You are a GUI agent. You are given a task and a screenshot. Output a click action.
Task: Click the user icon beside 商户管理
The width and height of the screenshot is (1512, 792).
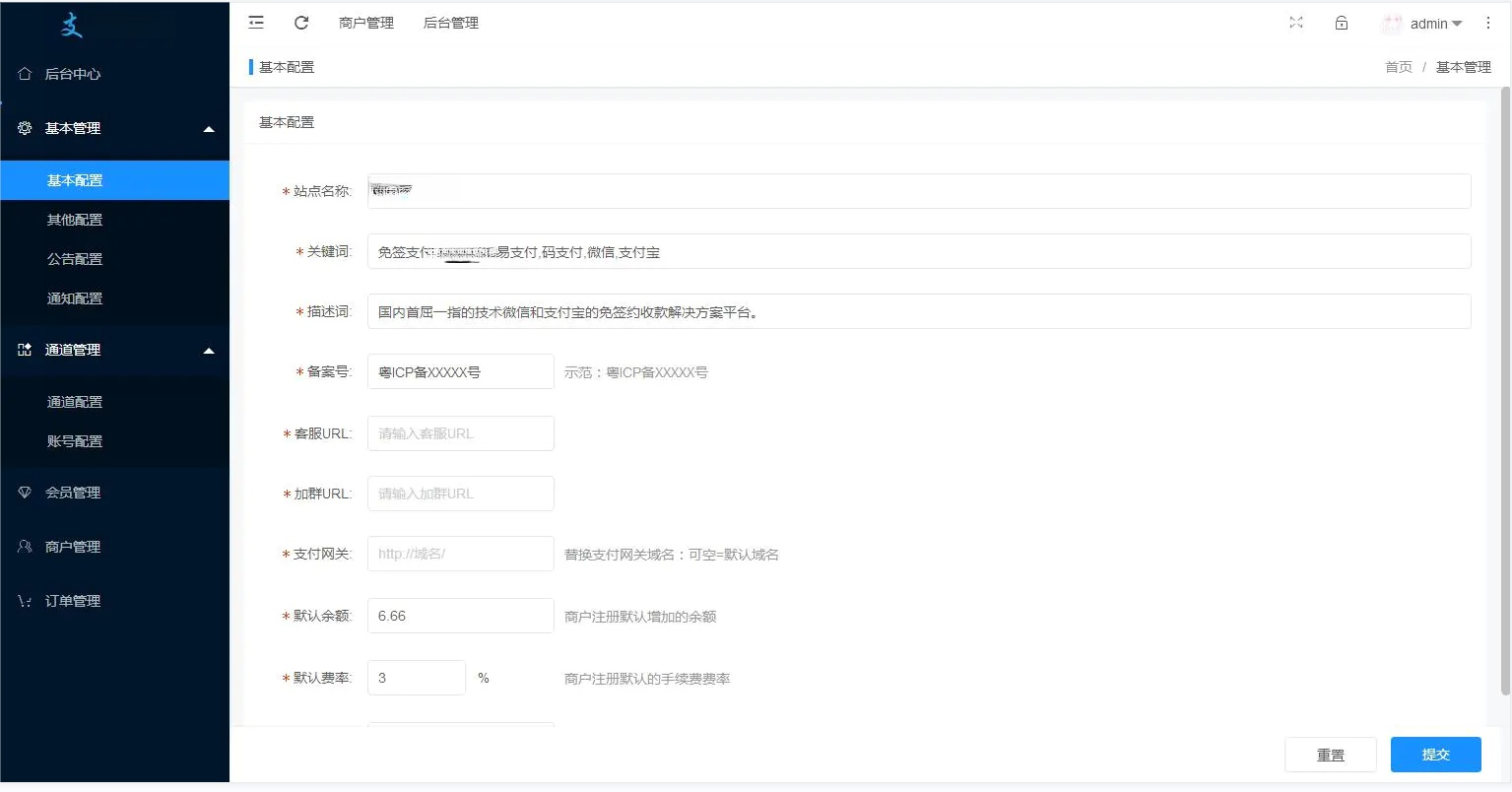point(25,547)
